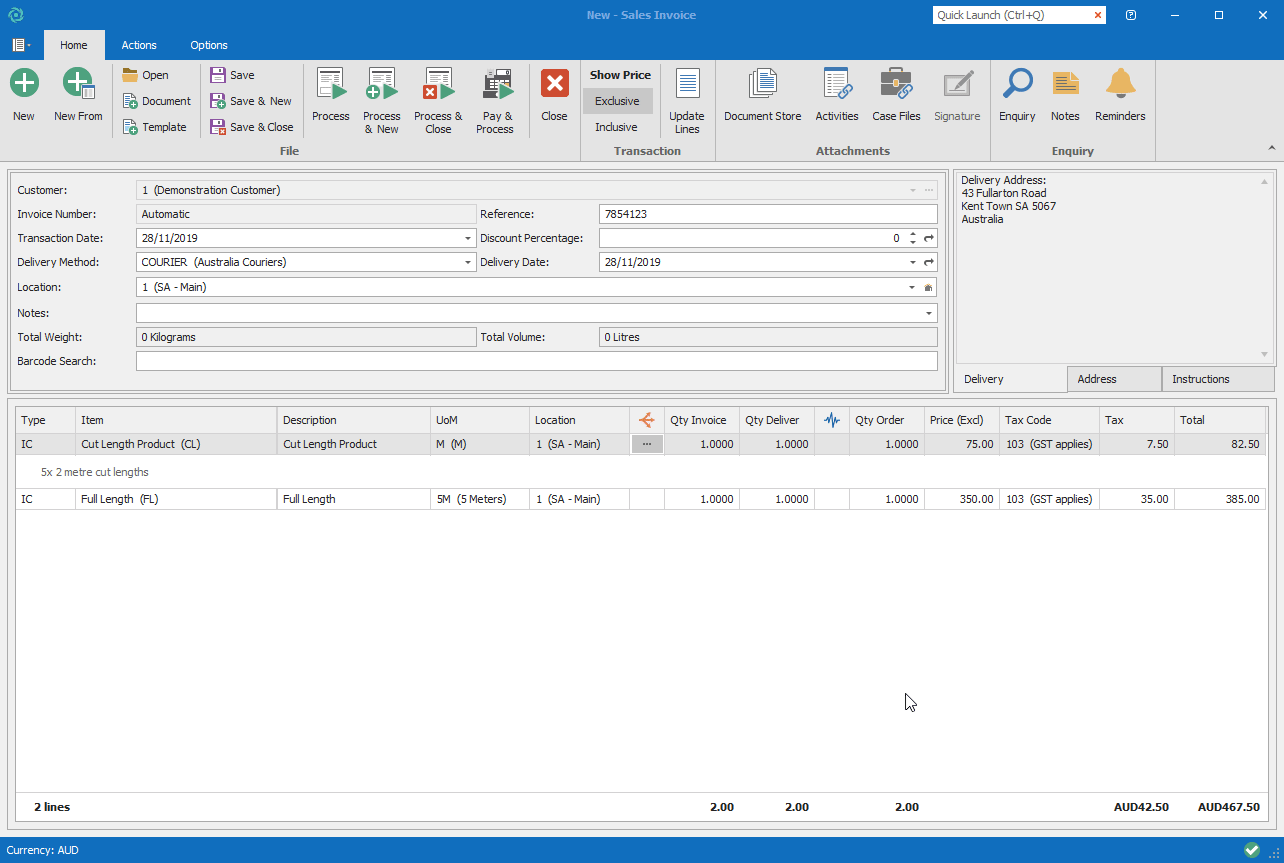Switch to Inclusive price display

point(616,127)
